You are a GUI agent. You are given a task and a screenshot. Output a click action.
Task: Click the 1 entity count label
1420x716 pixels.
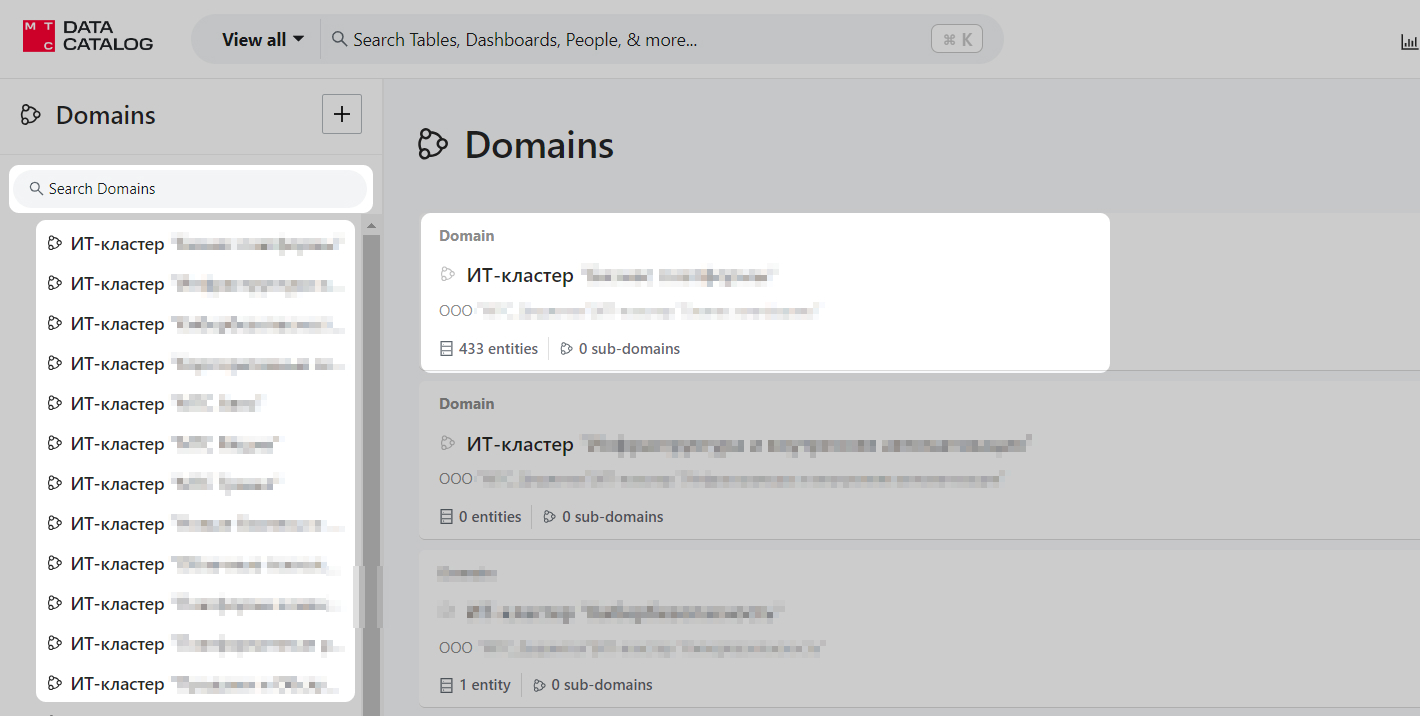484,685
